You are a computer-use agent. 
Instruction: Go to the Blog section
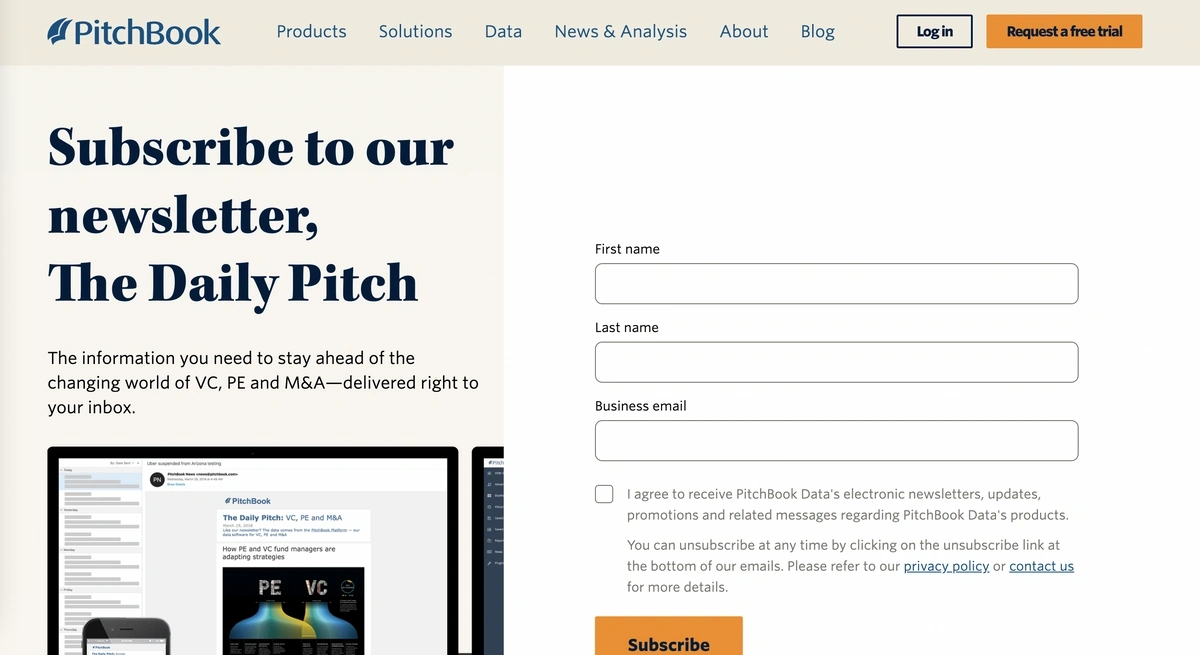[817, 31]
